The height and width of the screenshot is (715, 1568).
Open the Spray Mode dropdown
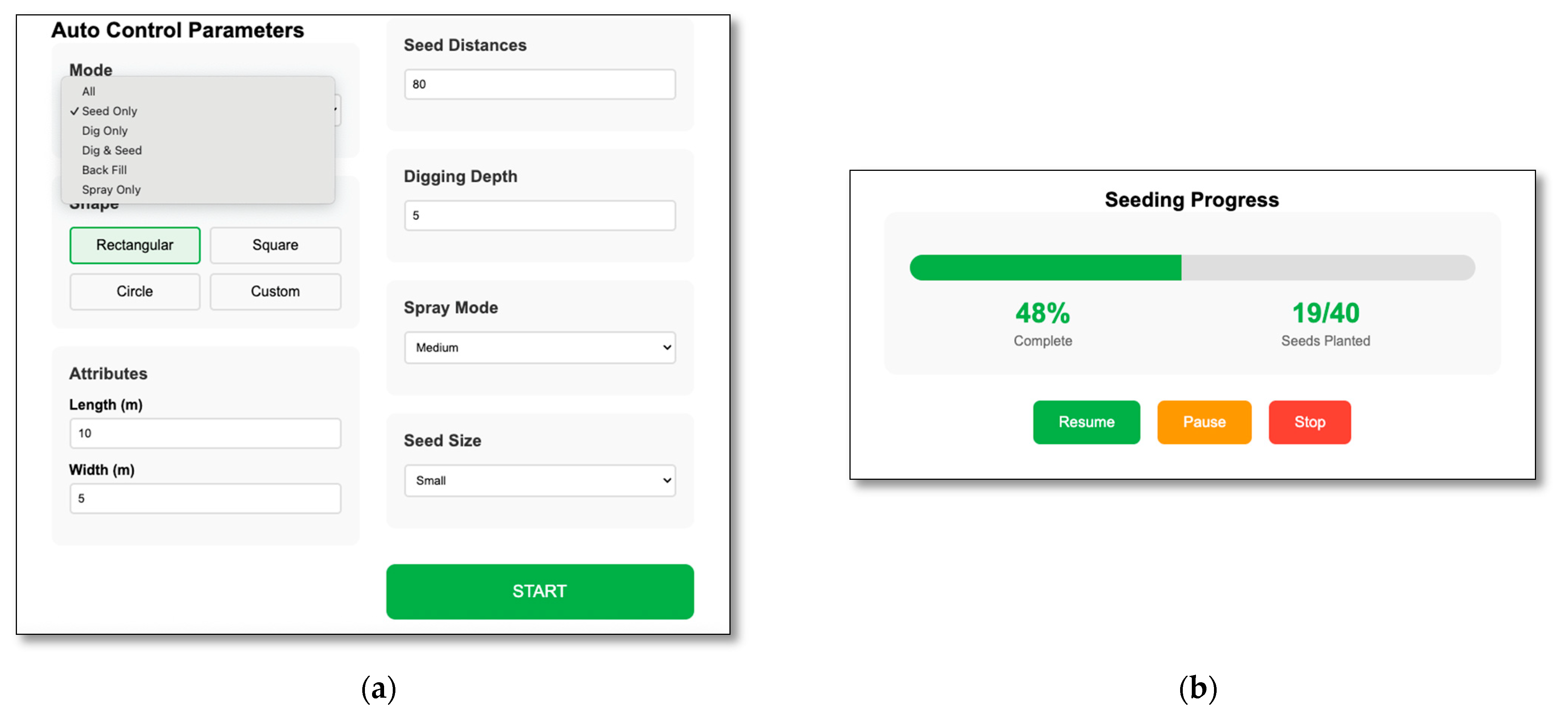coord(539,347)
